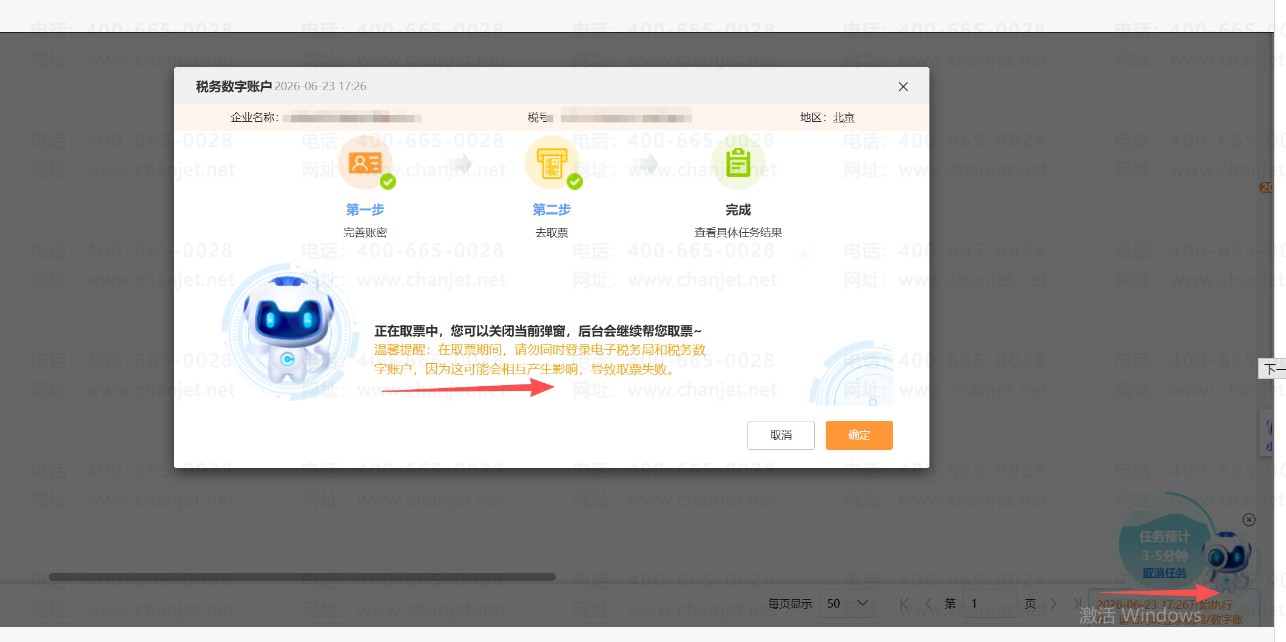Screen dimensions: 1286x642
Task: Go to the first page arrow
Action: (x=905, y=604)
